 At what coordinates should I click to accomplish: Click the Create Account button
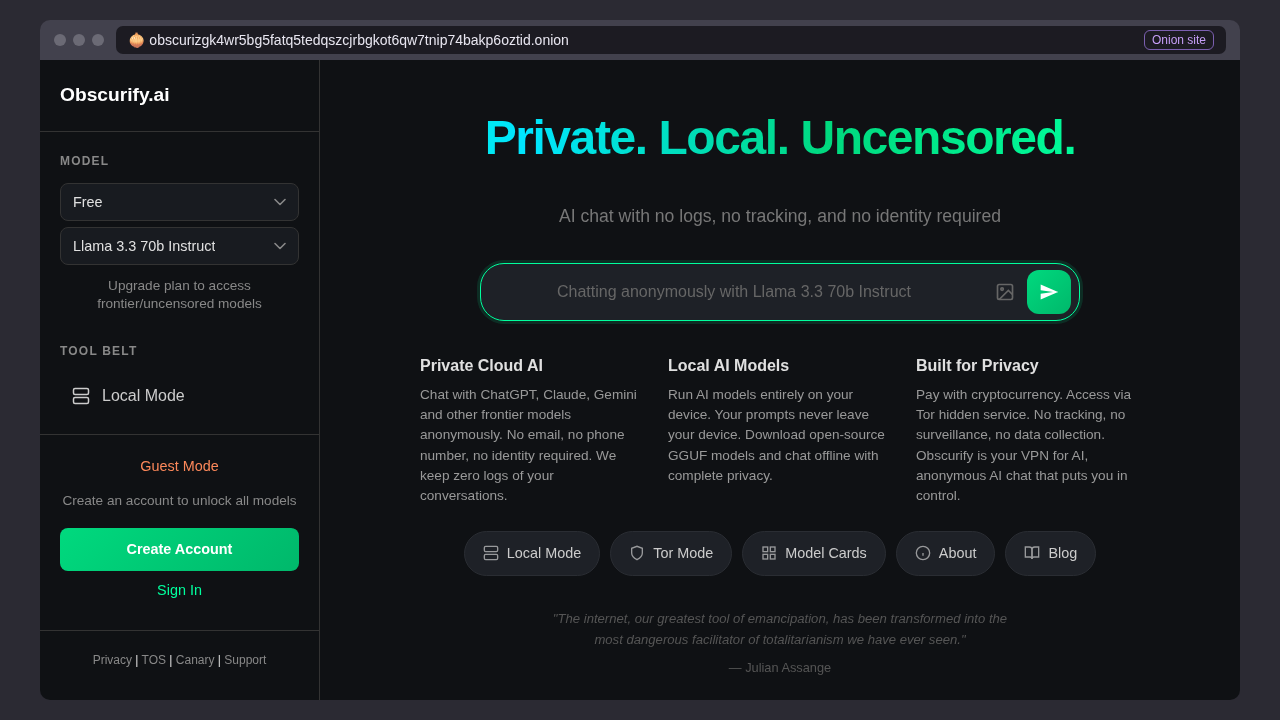[x=179, y=549]
